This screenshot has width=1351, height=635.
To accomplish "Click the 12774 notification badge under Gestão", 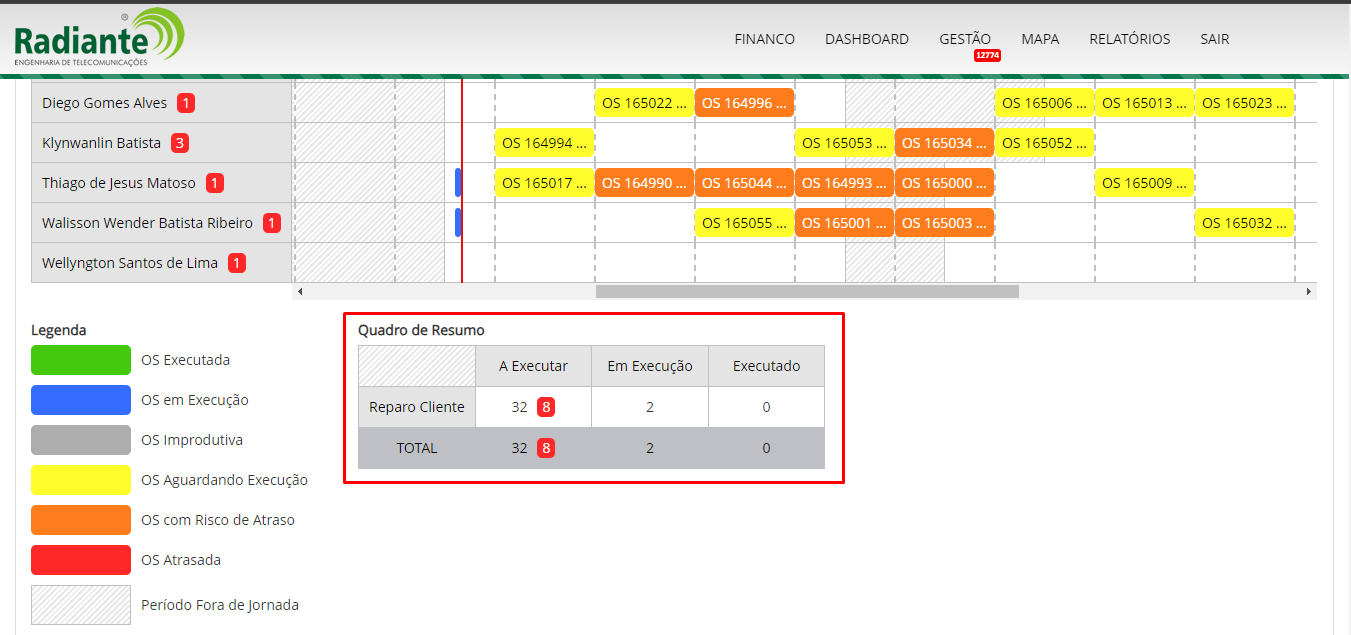I will click(x=987, y=56).
